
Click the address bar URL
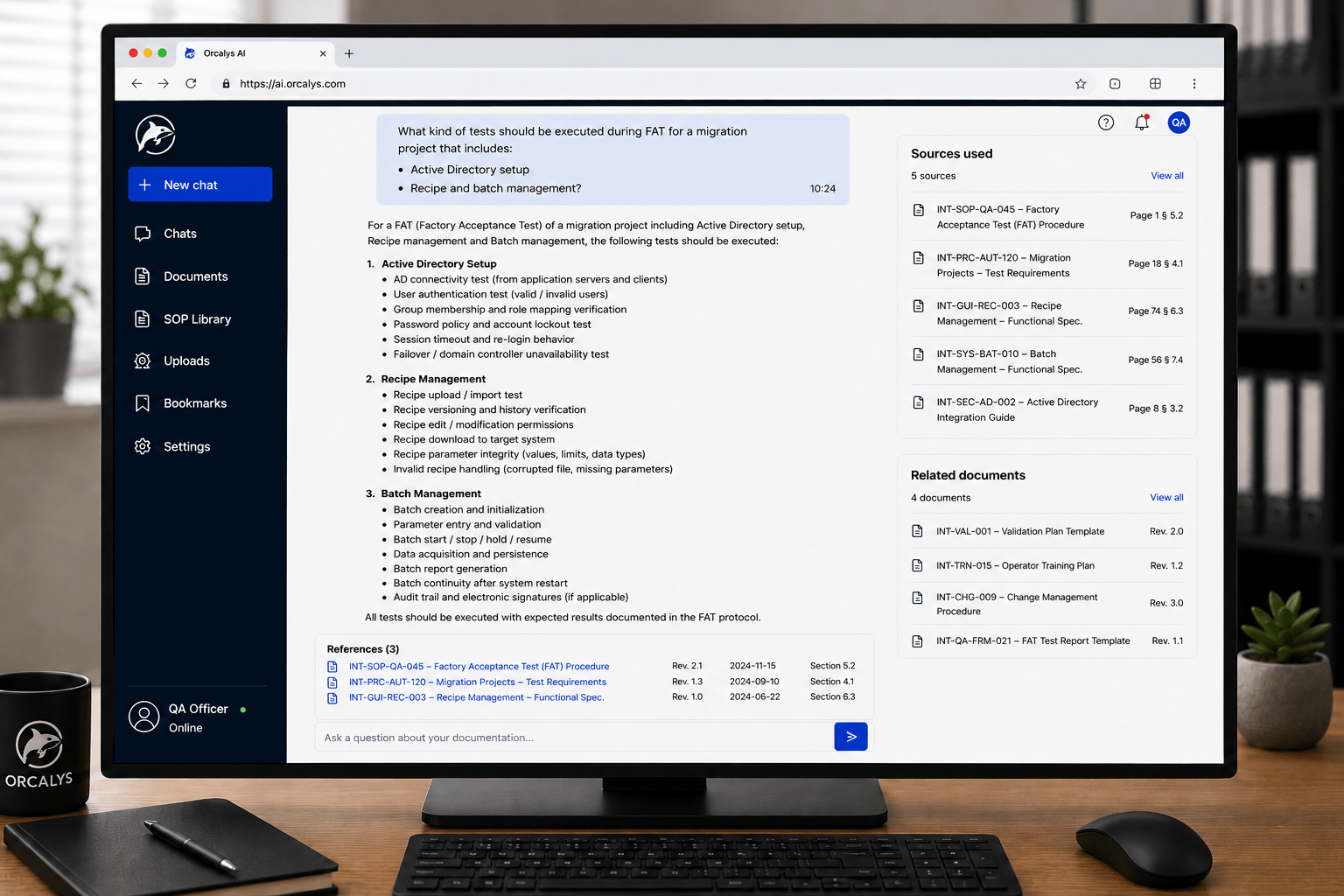[x=292, y=84]
